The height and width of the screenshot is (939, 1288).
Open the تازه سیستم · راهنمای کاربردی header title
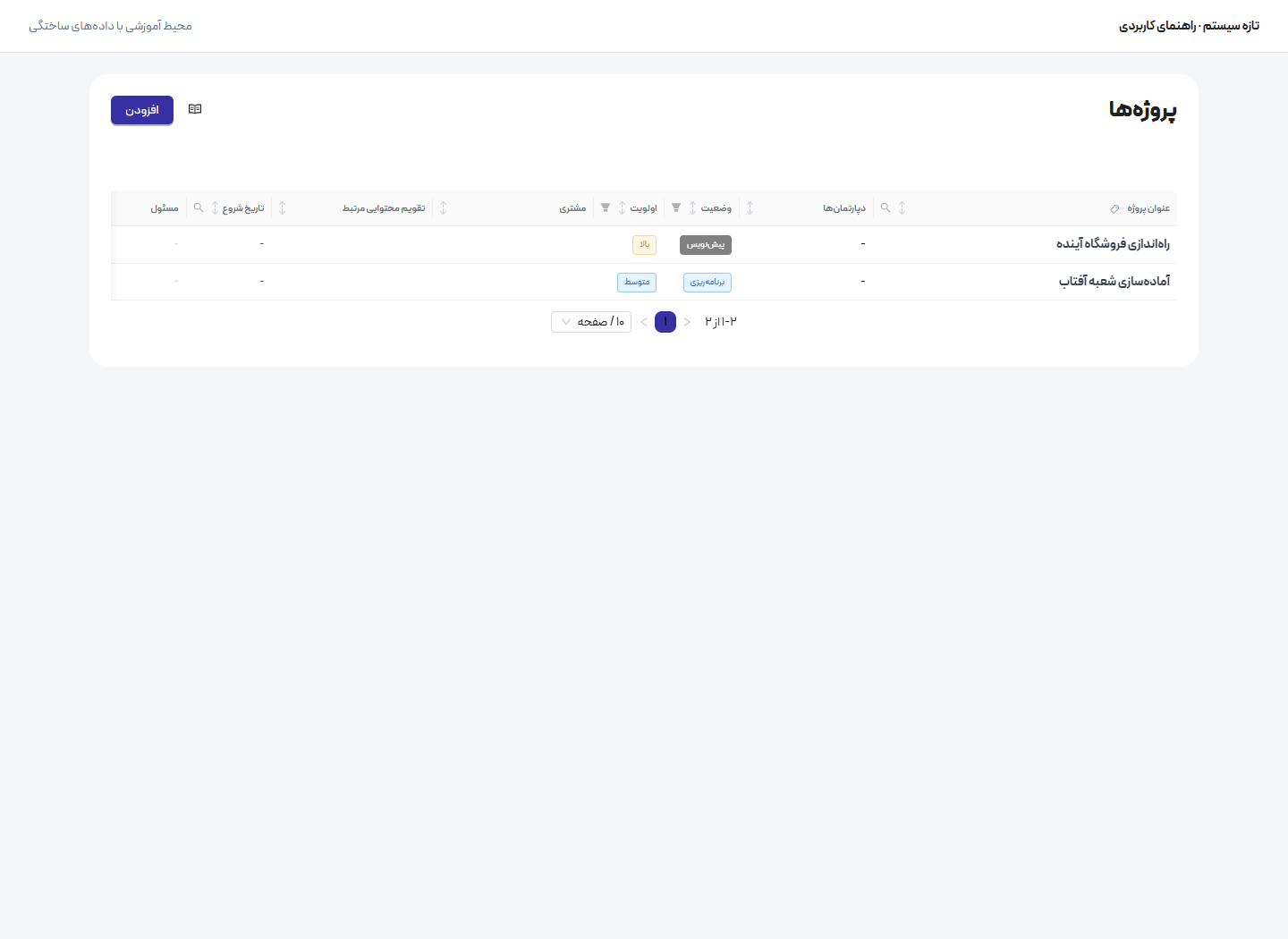click(1189, 26)
